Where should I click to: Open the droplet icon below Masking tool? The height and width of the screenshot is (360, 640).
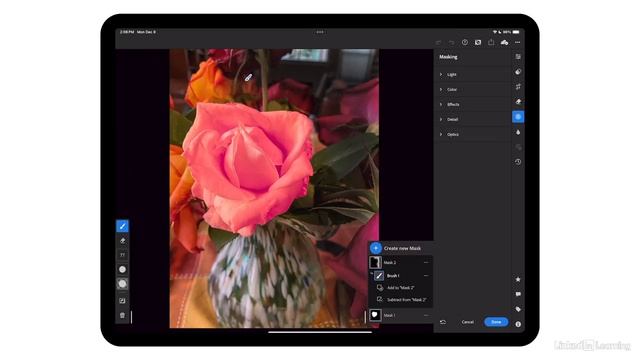518,132
